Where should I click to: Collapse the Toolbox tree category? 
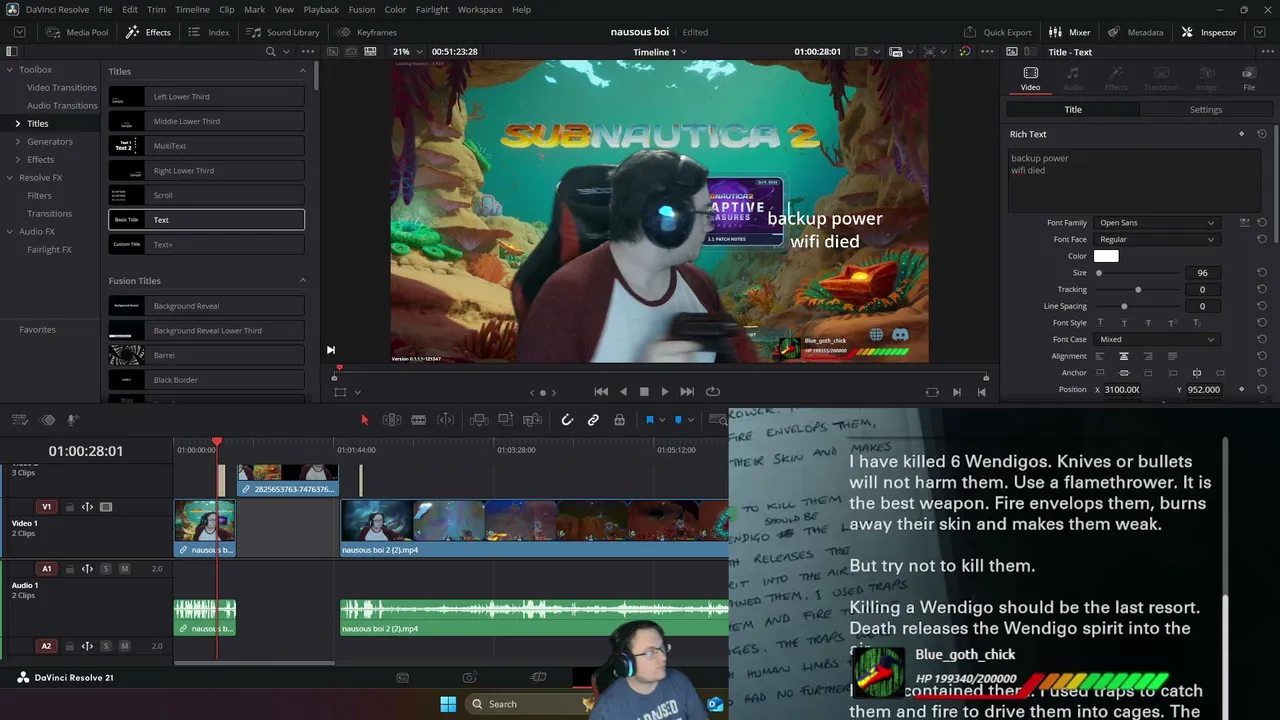click(x=9, y=70)
